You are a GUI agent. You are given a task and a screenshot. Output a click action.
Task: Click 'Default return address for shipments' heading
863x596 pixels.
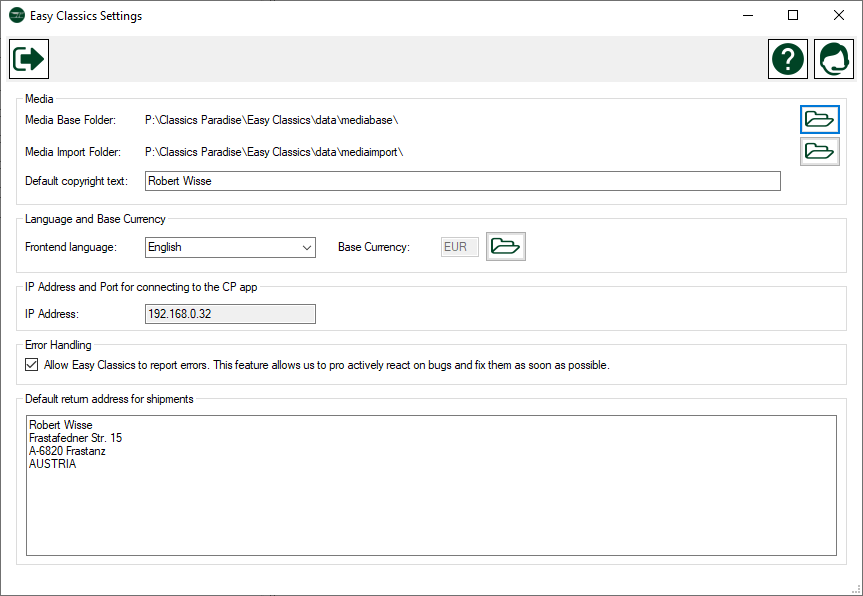(x=109, y=399)
